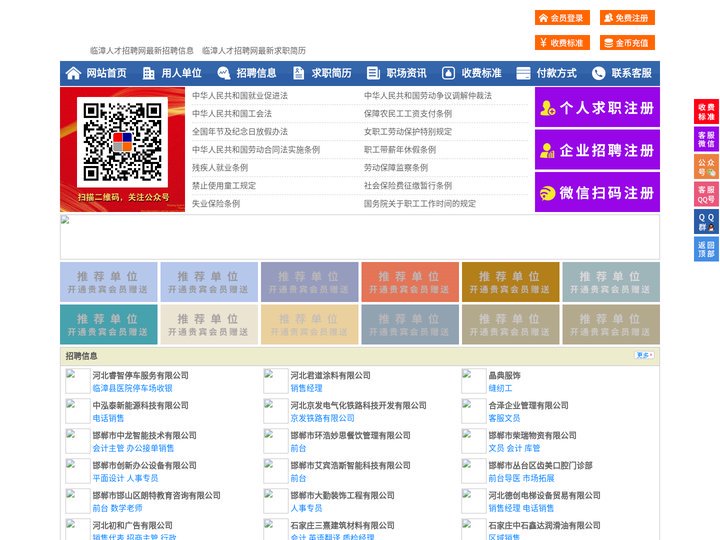The height and width of the screenshot is (540, 720).
Task: Open 女职工劳动保护特别规定 link
Action: click(x=408, y=131)
